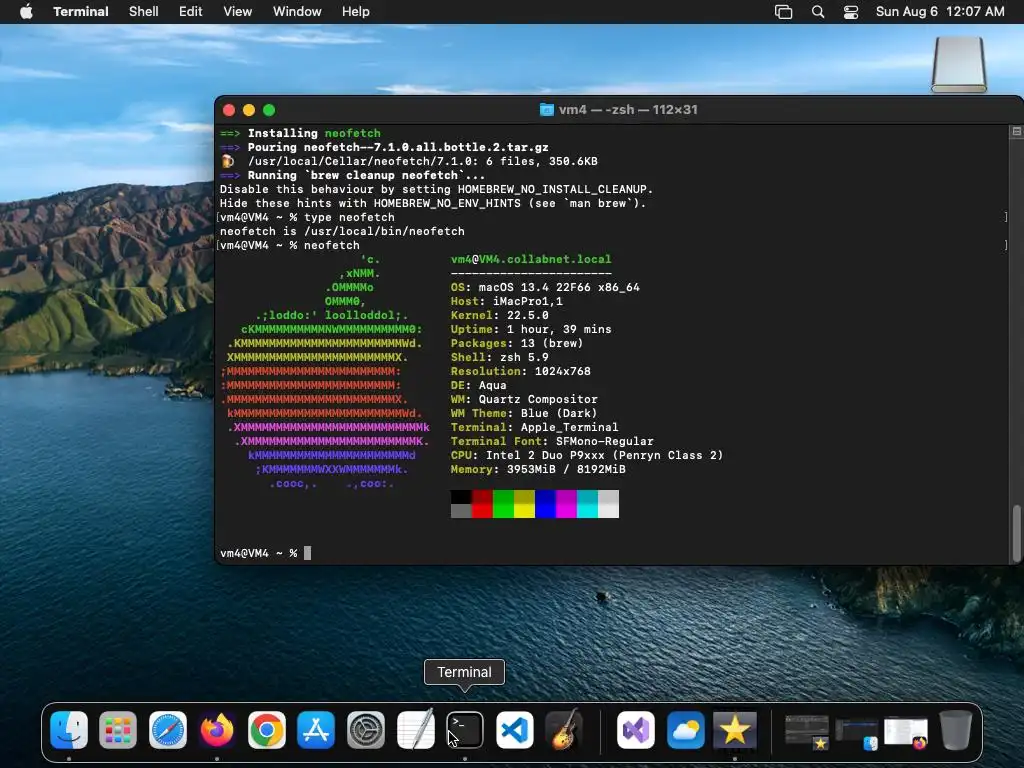Click split pane icon at top-right of Terminal
Screen dimensions: 1024x768
tap(1016, 131)
